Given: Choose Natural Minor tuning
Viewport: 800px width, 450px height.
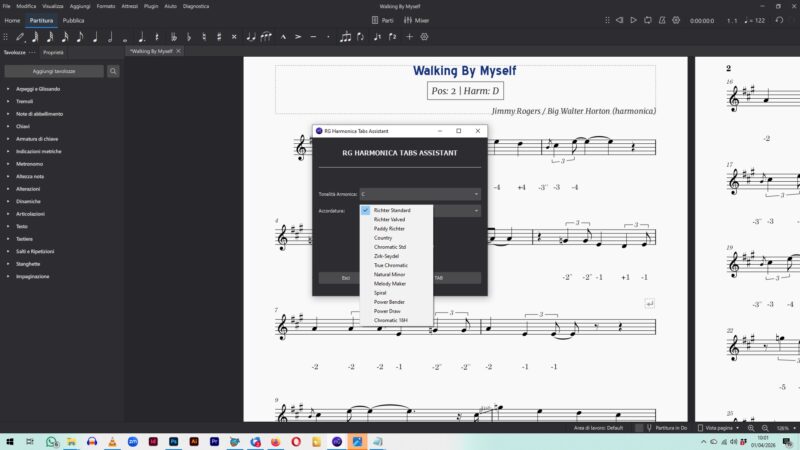Looking at the screenshot, I should click(x=396, y=274).
